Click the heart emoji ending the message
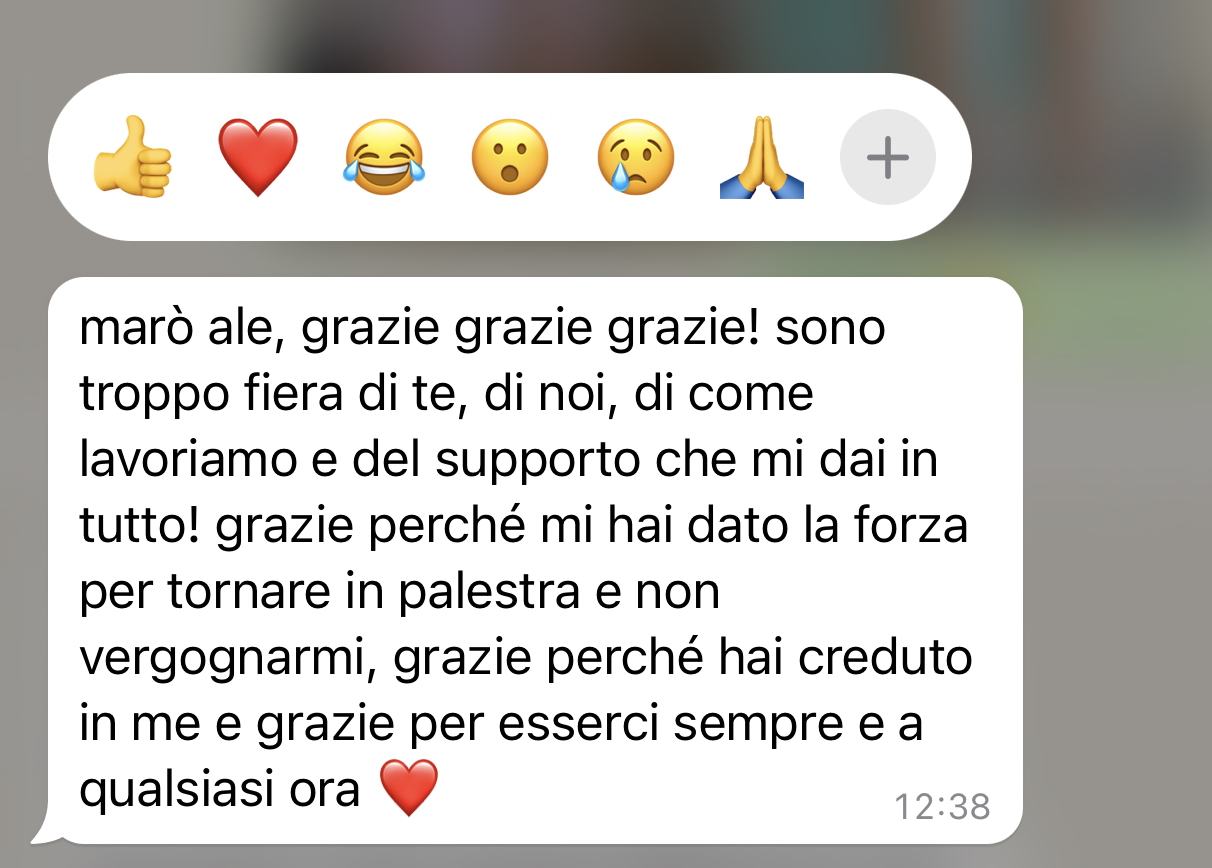 [x=410, y=788]
